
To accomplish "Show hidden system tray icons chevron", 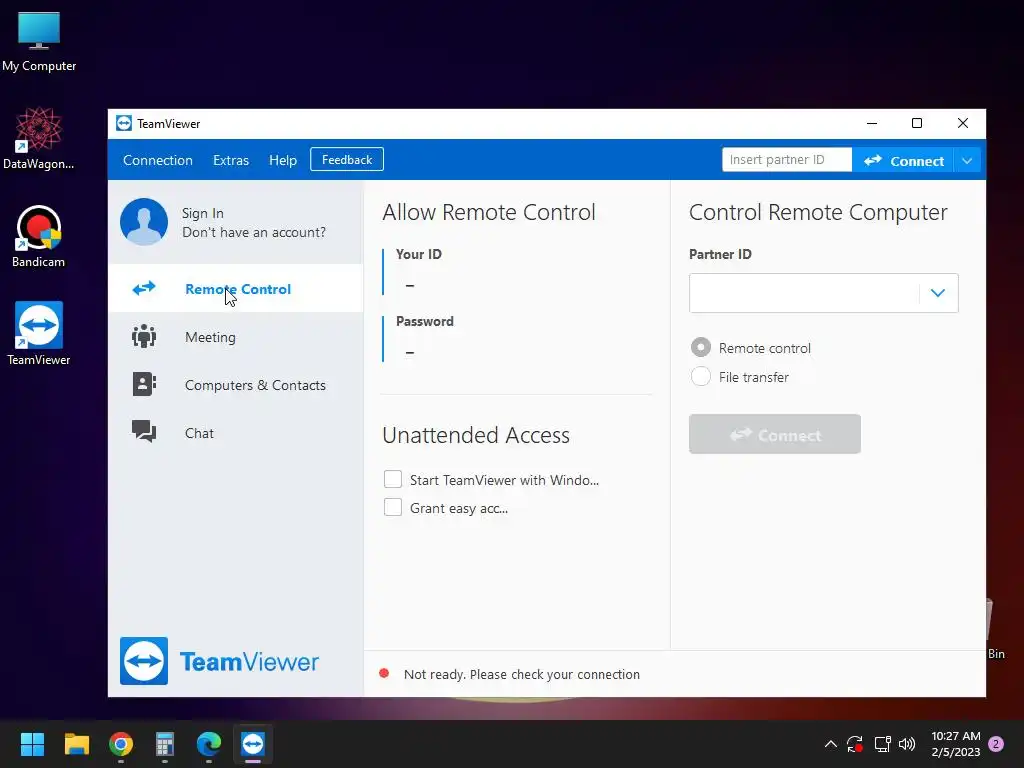I will (831, 744).
